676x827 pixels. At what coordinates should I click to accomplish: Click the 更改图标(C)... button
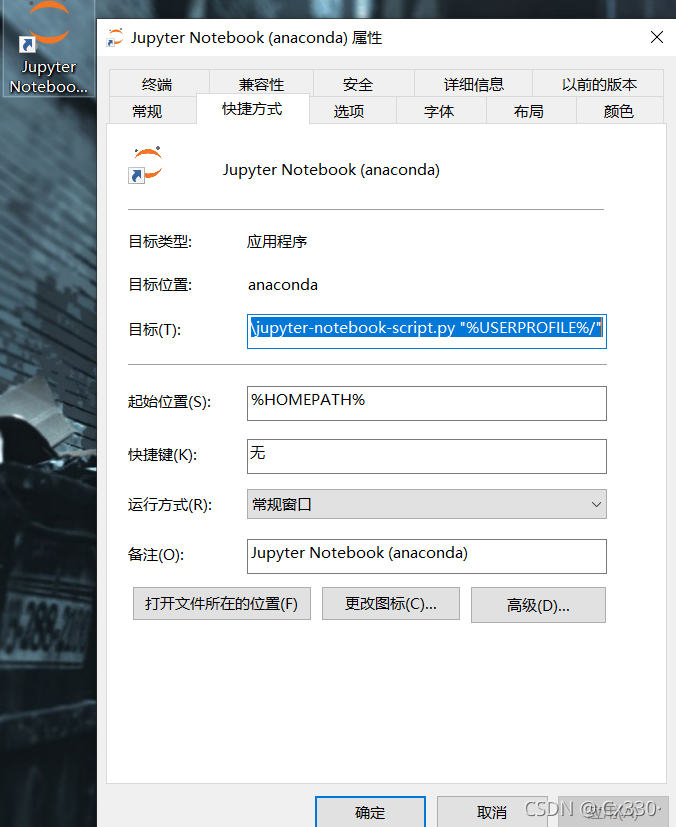coord(391,603)
